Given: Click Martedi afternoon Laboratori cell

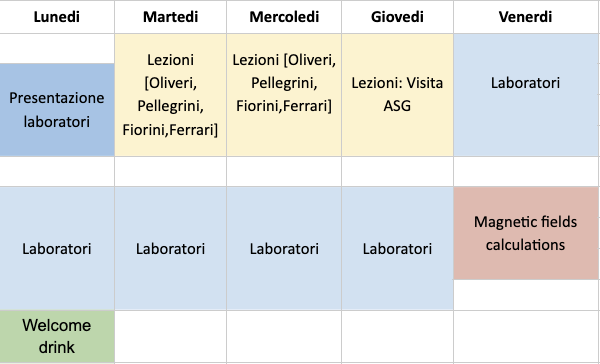Looking at the screenshot, I should [170, 248].
